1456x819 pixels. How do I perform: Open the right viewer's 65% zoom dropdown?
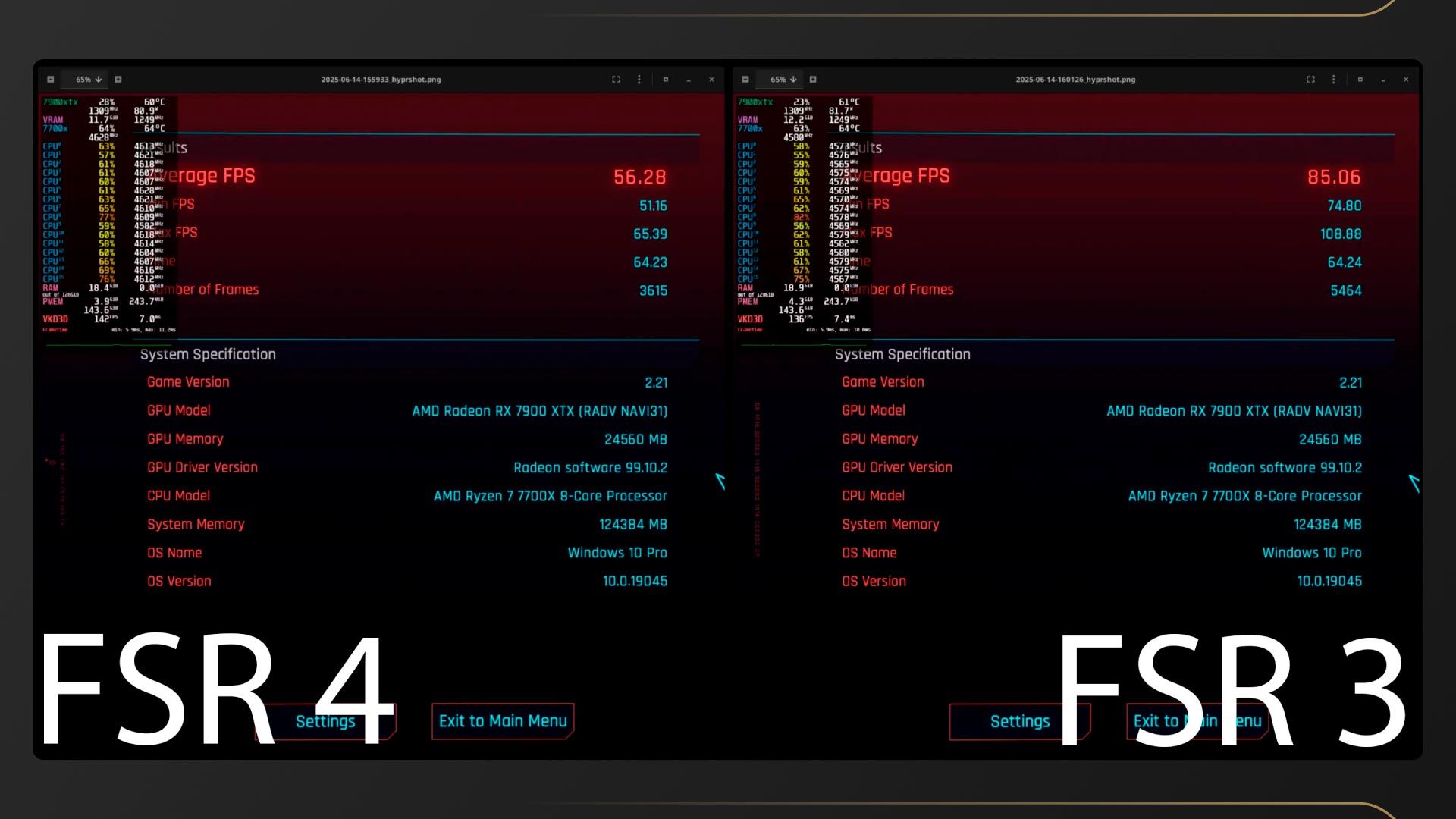(x=783, y=80)
